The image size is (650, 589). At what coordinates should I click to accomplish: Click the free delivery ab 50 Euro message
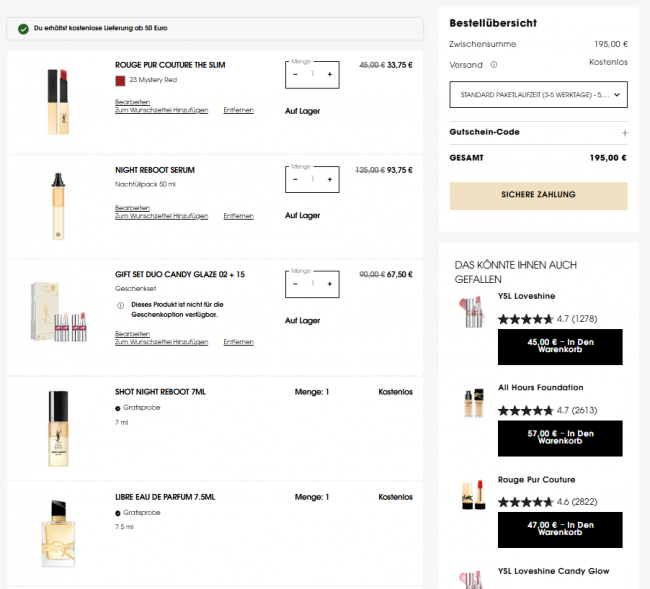tap(101, 28)
